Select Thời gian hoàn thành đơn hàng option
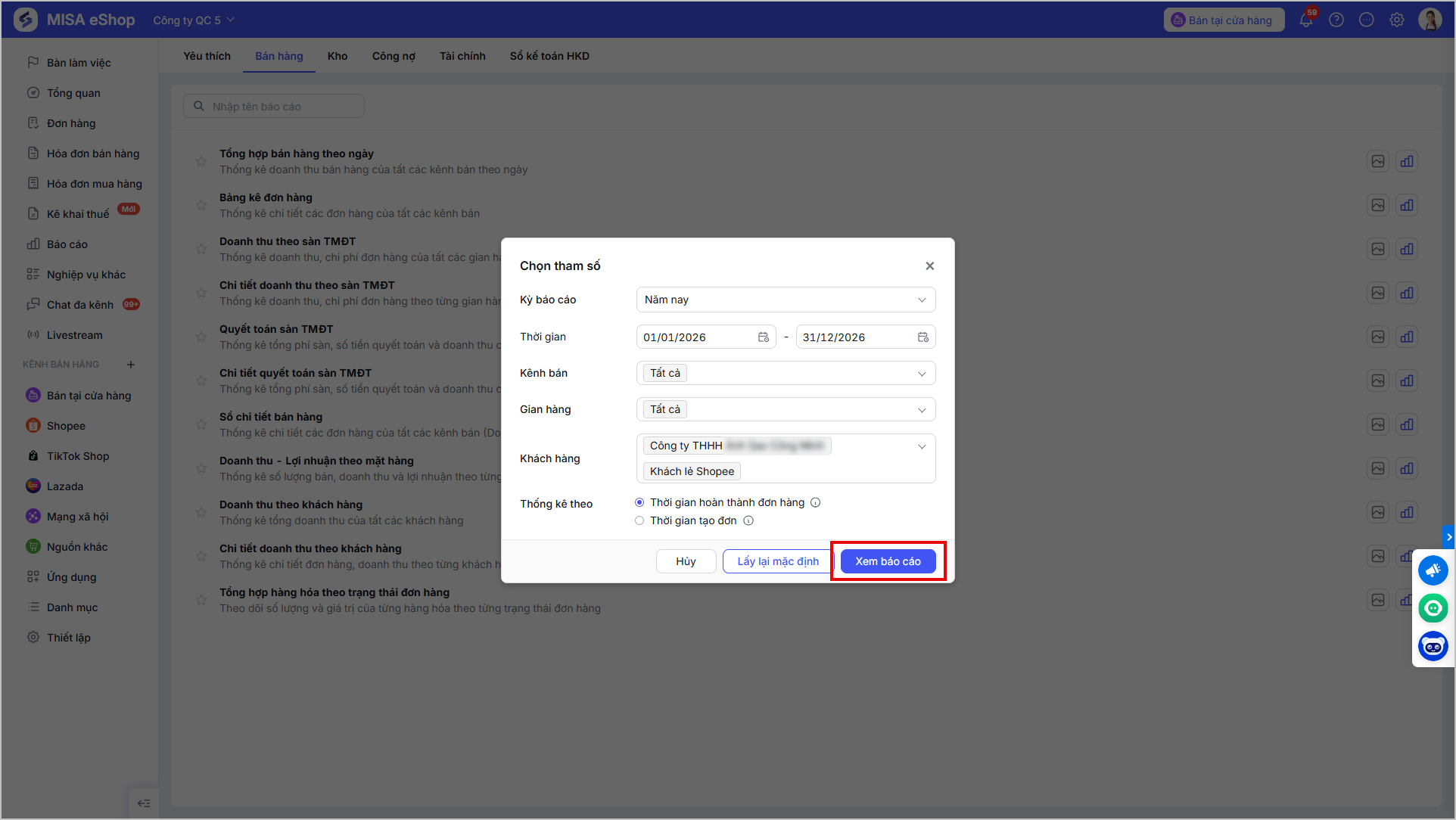Image resolution: width=1456 pixels, height=820 pixels. [639, 502]
